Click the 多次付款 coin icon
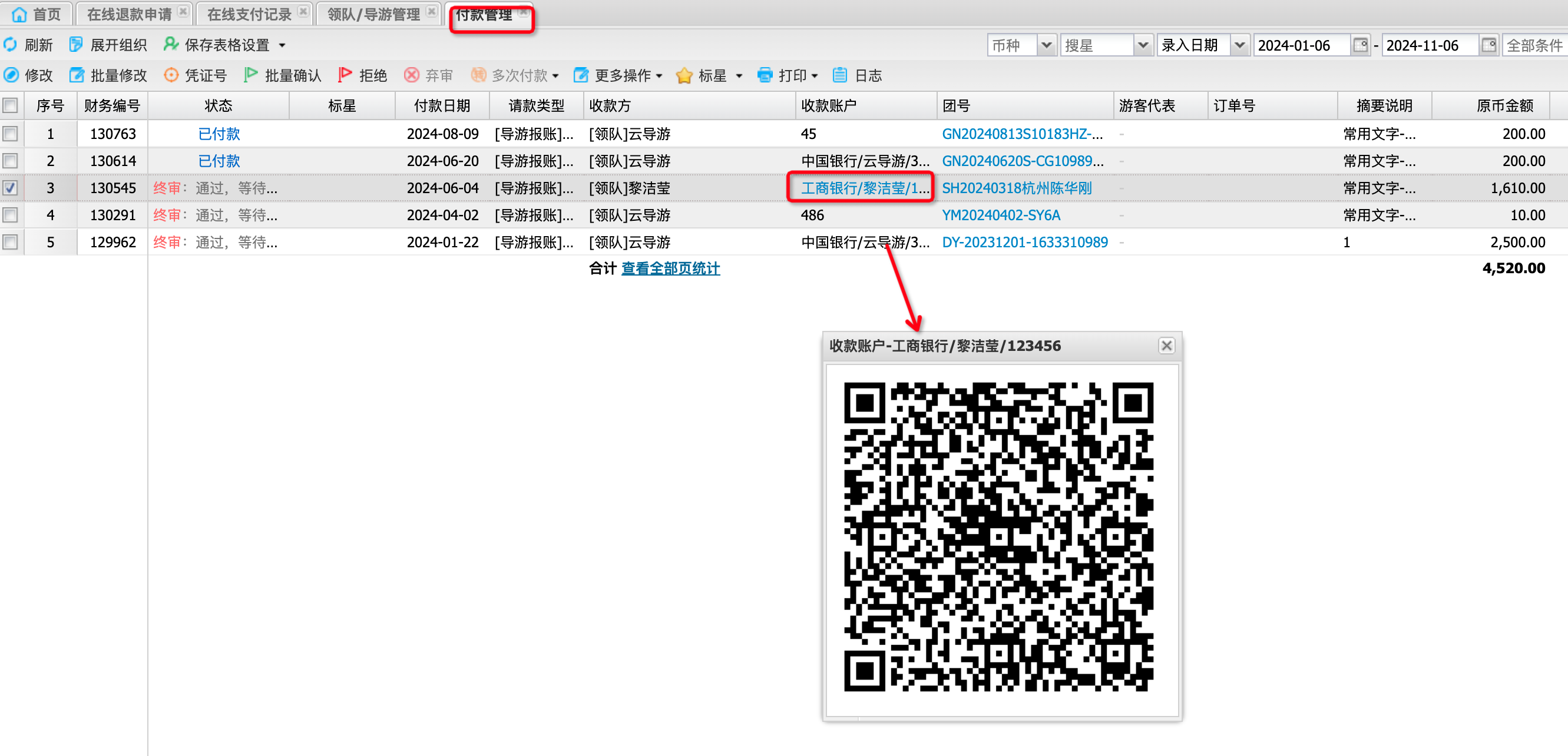The height and width of the screenshot is (756, 1568). click(x=478, y=75)
